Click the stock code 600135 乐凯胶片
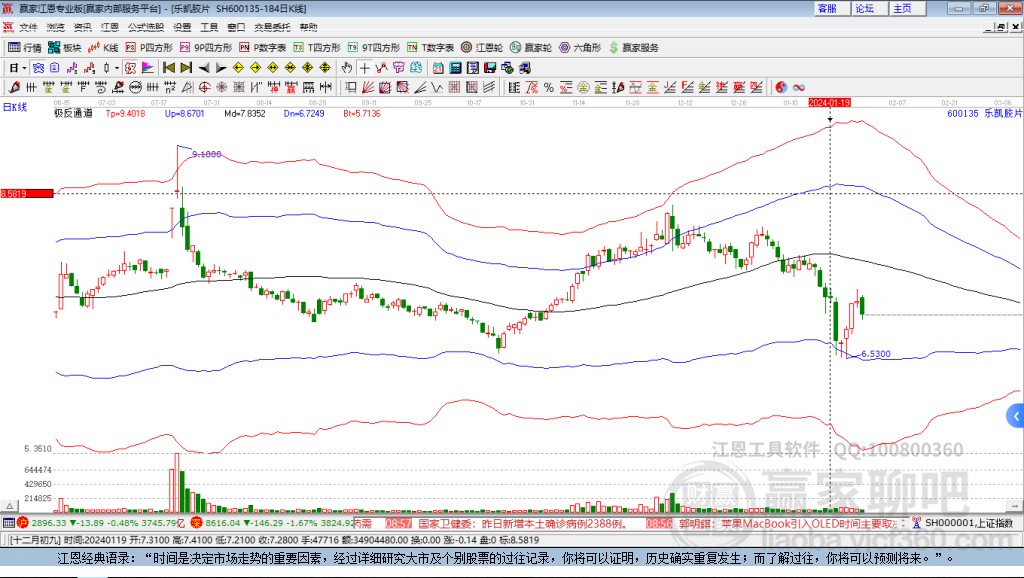1024x578 pixels. 984,113
